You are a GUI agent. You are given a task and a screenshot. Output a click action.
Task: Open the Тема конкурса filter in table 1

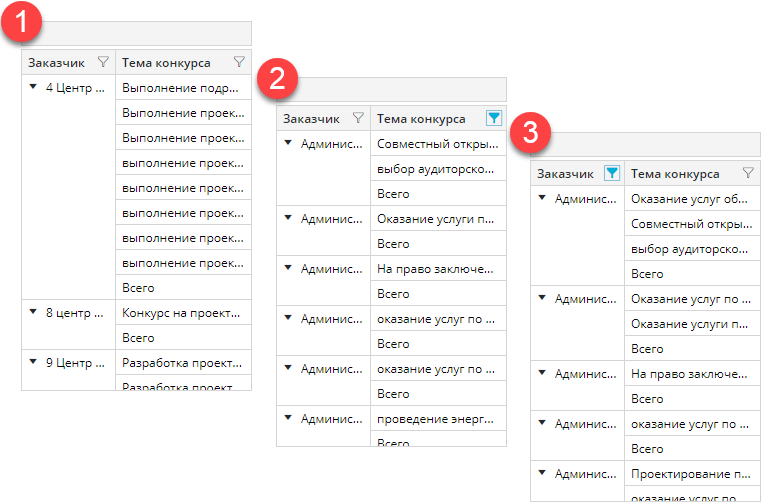click(x=239, y=62)
